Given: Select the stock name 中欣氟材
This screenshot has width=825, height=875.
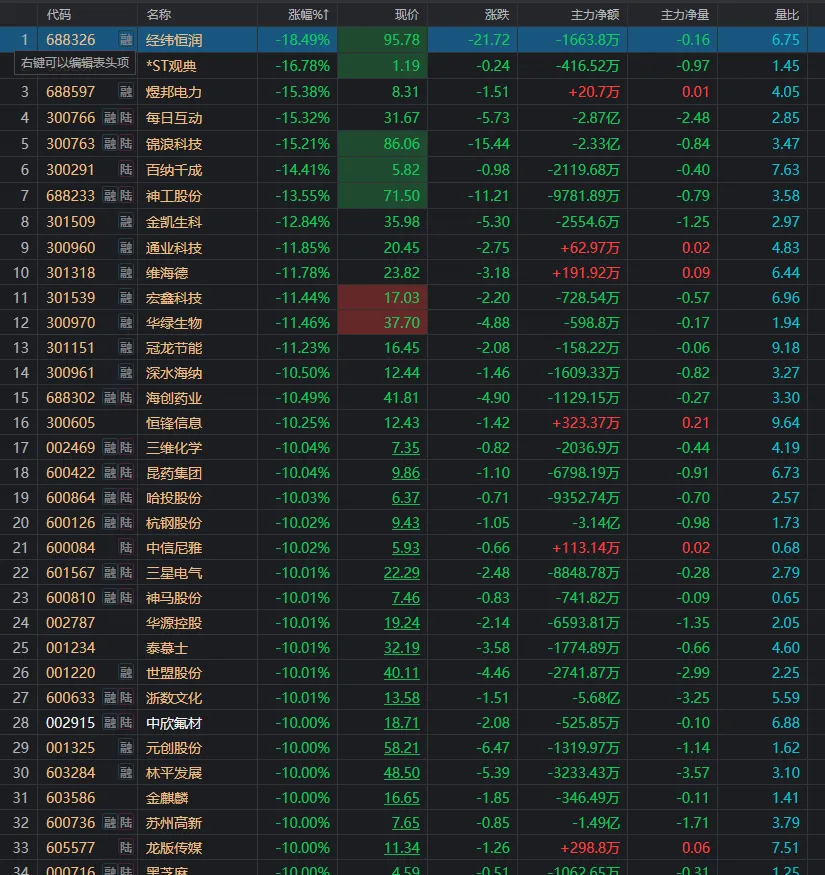Looking at the screenshot, I should click(174, 723).
